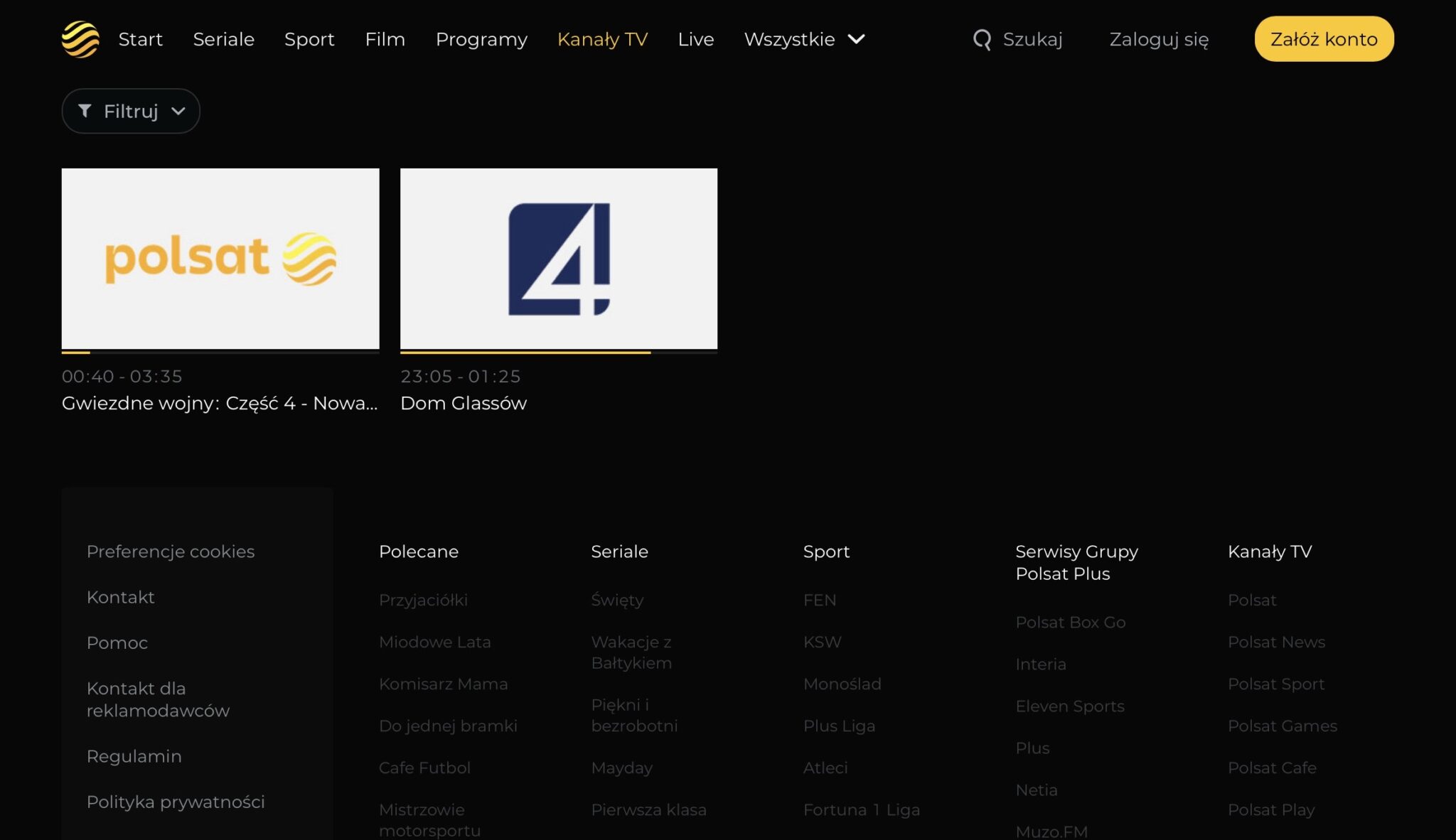Select the Film menu item
Screen dimensions: 1456x840
click(385, 39)
